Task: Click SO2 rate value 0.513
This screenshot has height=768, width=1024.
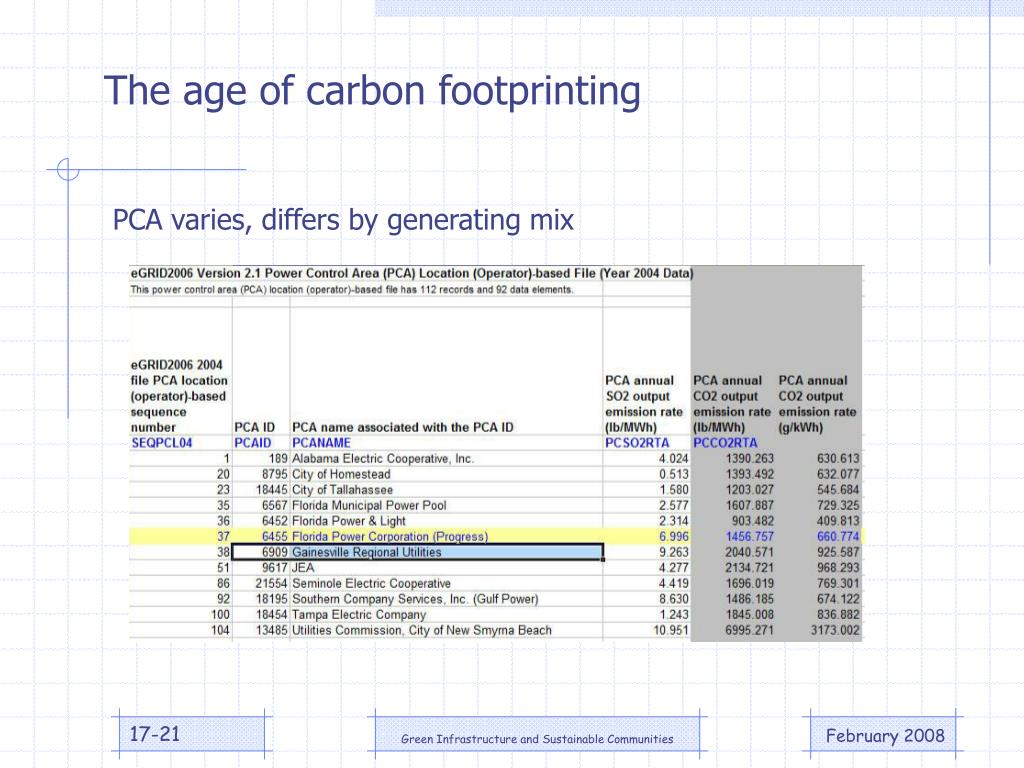Action: (673, 474)
